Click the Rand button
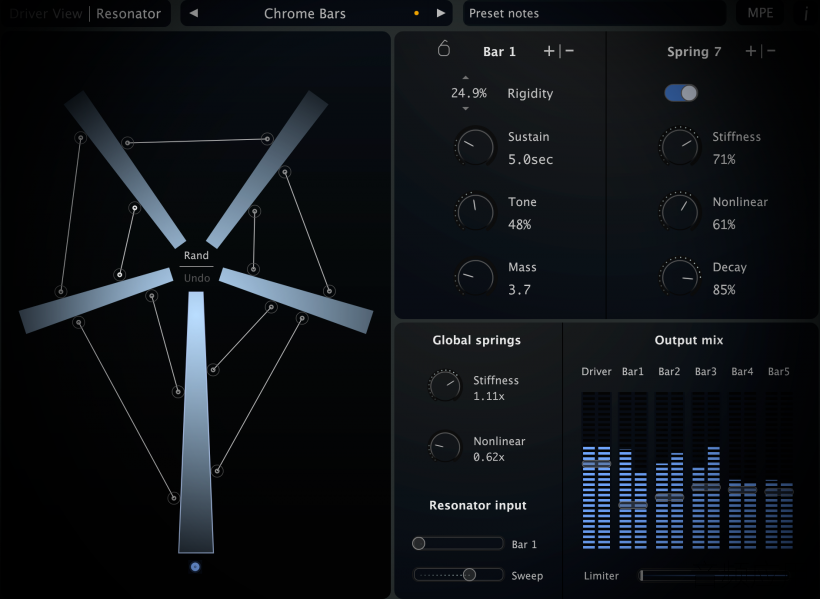 point(196,255)
